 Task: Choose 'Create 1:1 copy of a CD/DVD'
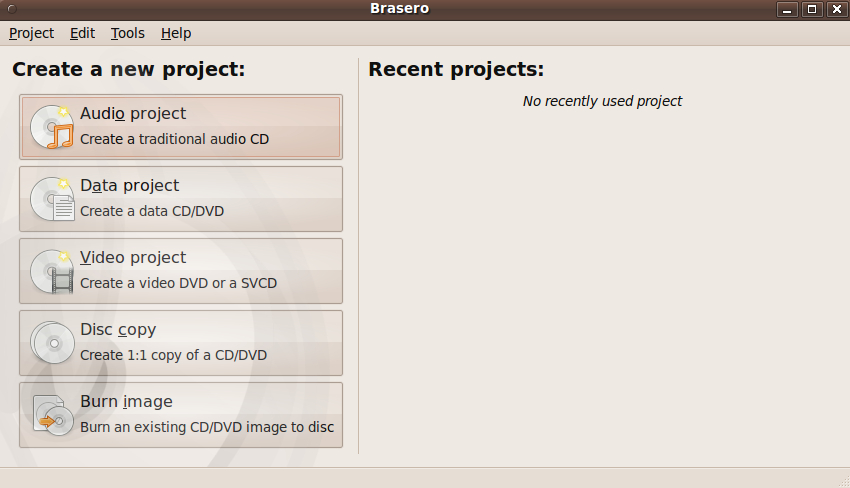(181, 343)
